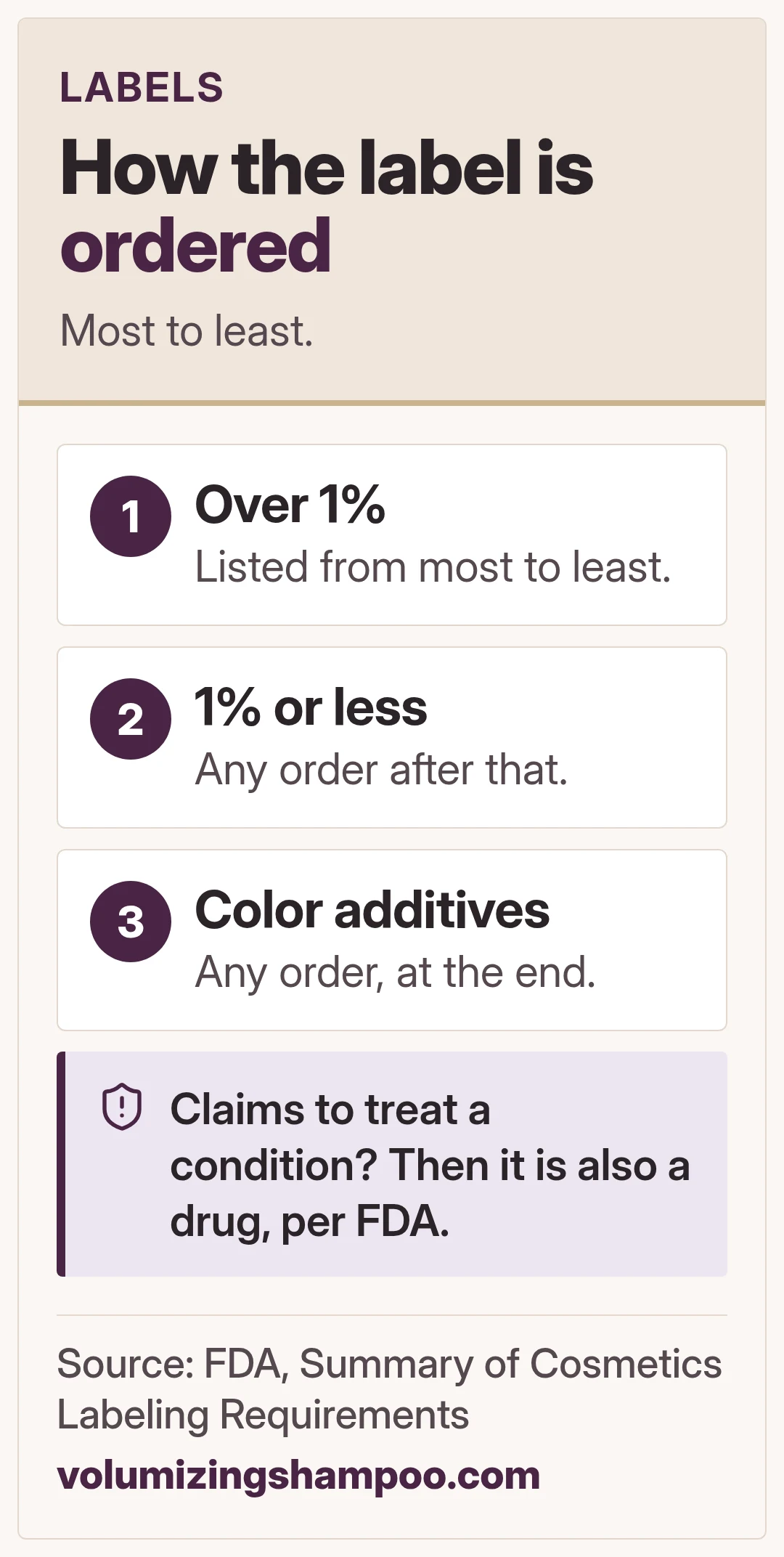
Task: Click the LABELS category tag
Action: pos(142,88)
